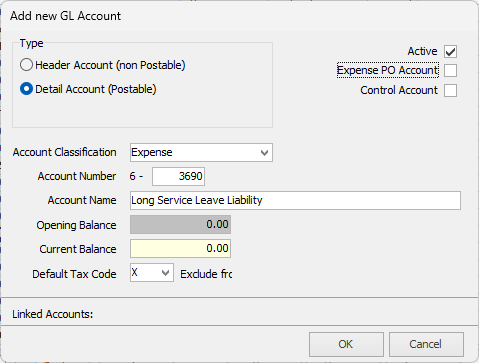The height and width of the screenshot is (363, 479).
Task: Click the Type group box label
Action: pyautogui.click(x=31, y=43)
